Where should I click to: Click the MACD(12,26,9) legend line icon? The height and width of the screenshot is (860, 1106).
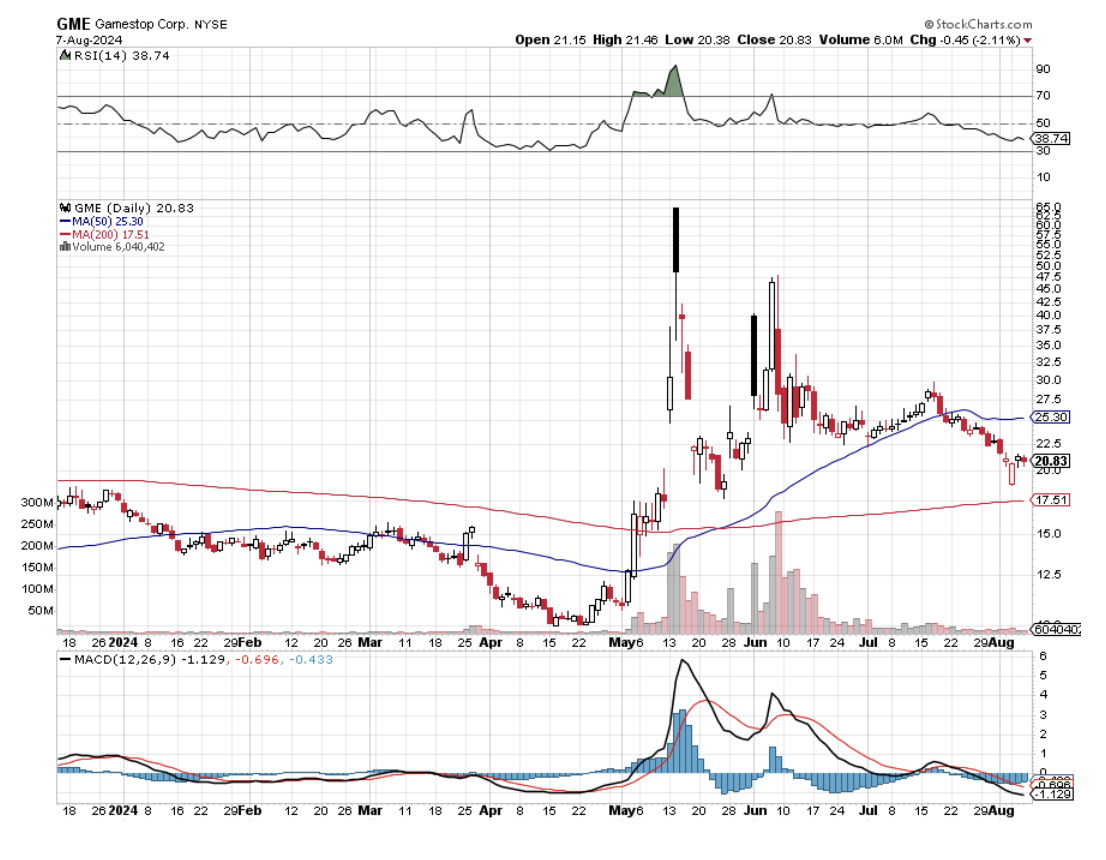pos(66,660)
